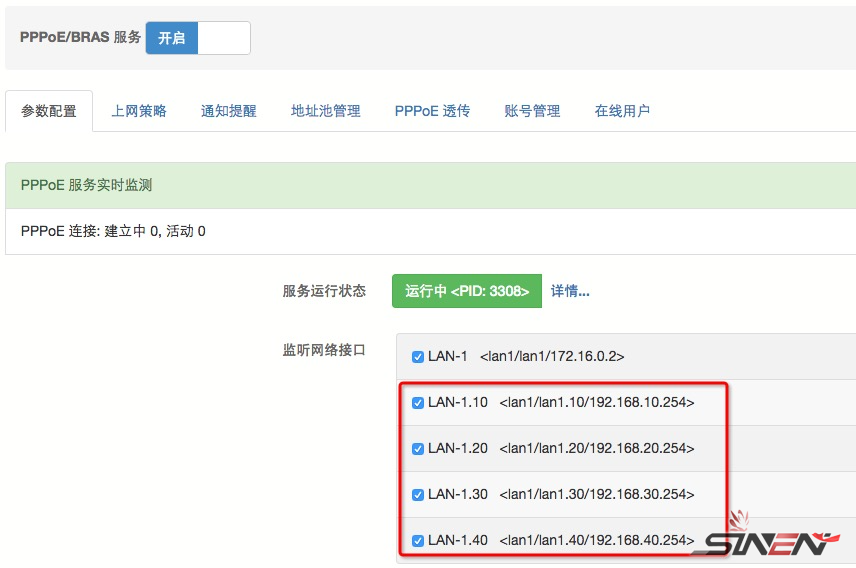Uncheck the LAN-1.40 interface checkbox
Image resolution: width=856 pixels, height=568 pixels.
coord(418,540)
